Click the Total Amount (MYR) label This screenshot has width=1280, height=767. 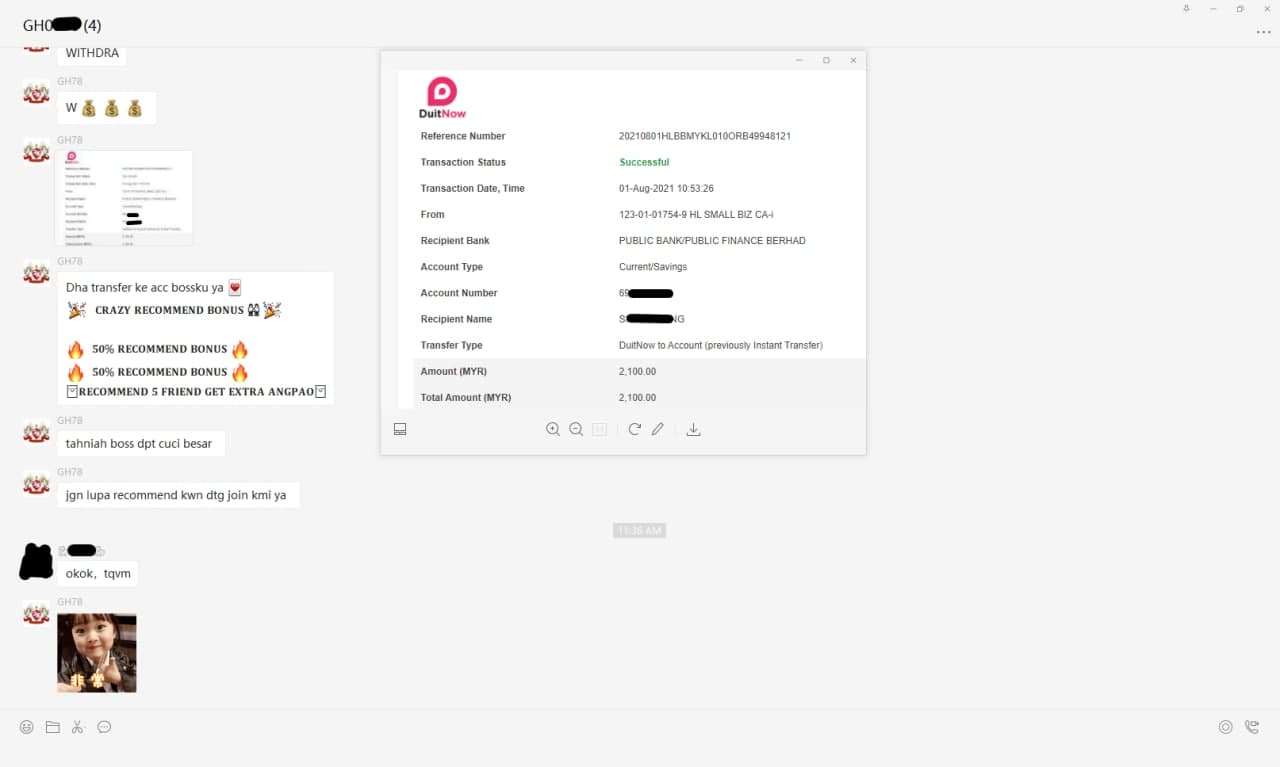pyautogui.click(x=466, y=398)
